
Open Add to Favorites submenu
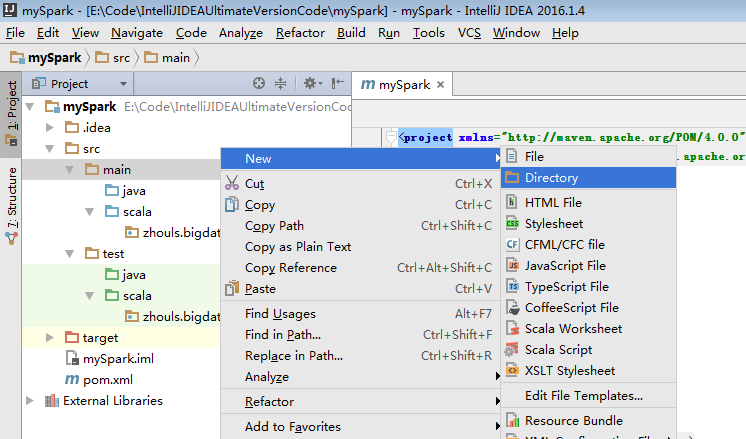[361, 426]
